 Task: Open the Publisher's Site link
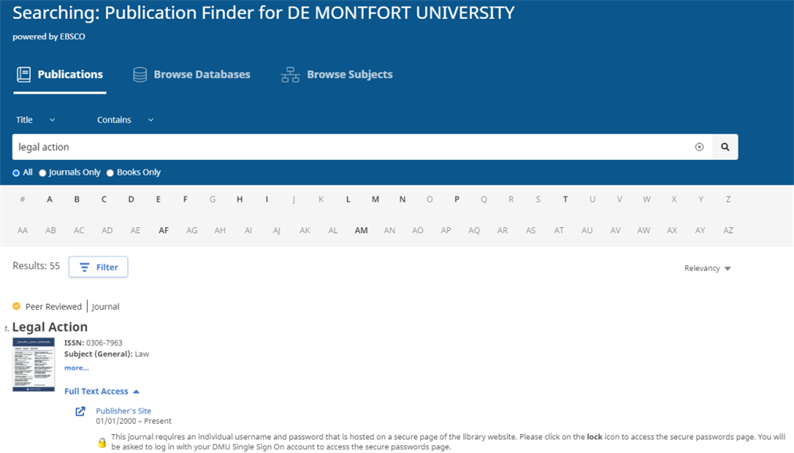coord(124,411)
